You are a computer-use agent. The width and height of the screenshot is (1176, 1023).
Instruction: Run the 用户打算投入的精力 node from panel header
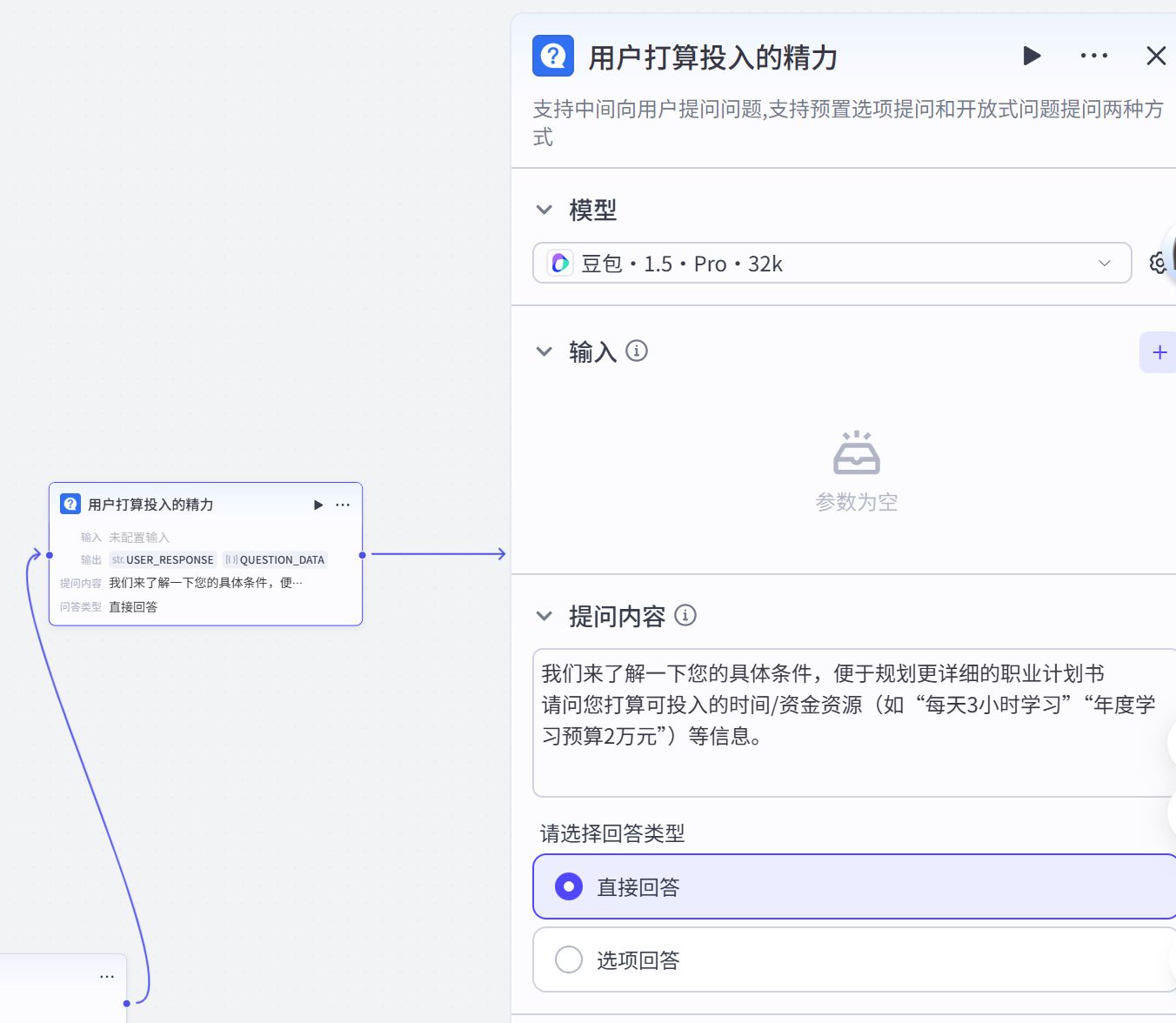click(1032, 56)
